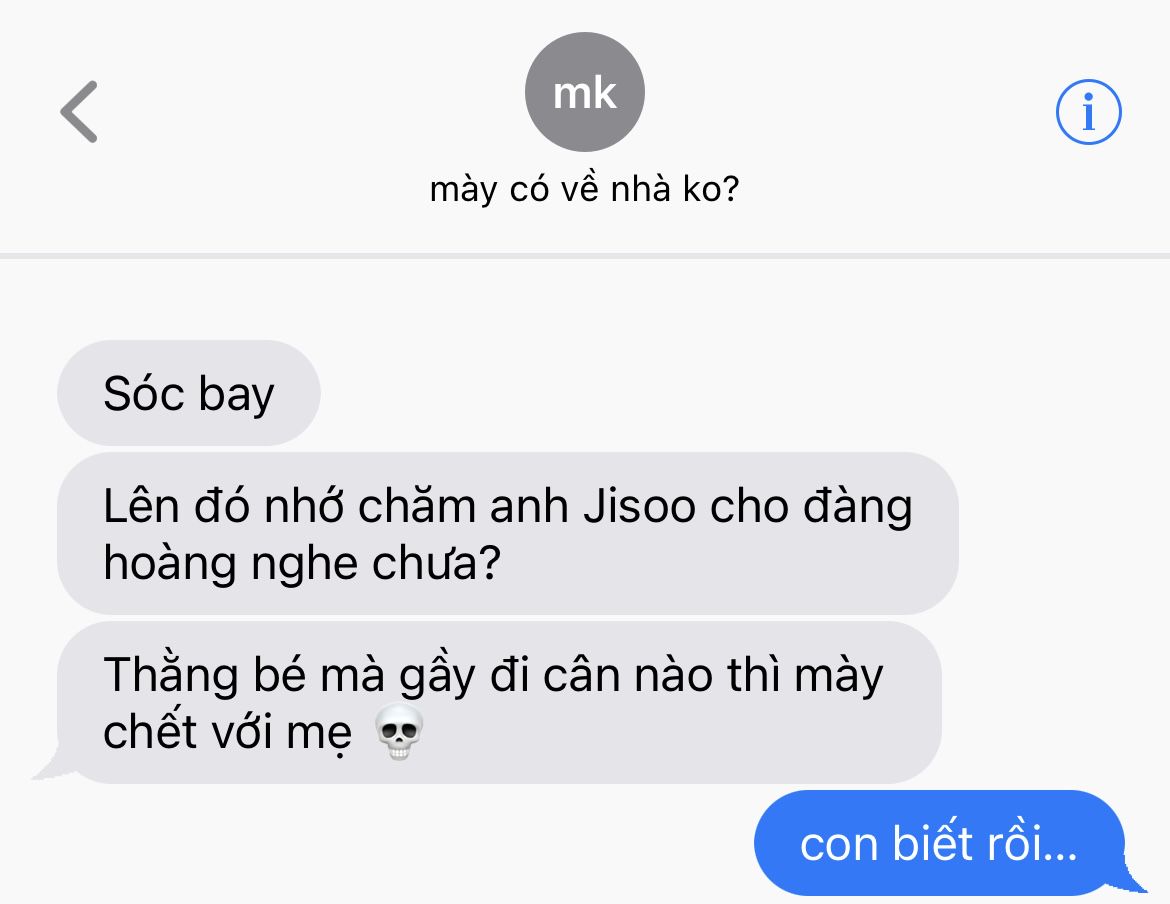Tap the word ko? in contact name
The width and height of the screenshot is (1170, 904).
(711, 189)
